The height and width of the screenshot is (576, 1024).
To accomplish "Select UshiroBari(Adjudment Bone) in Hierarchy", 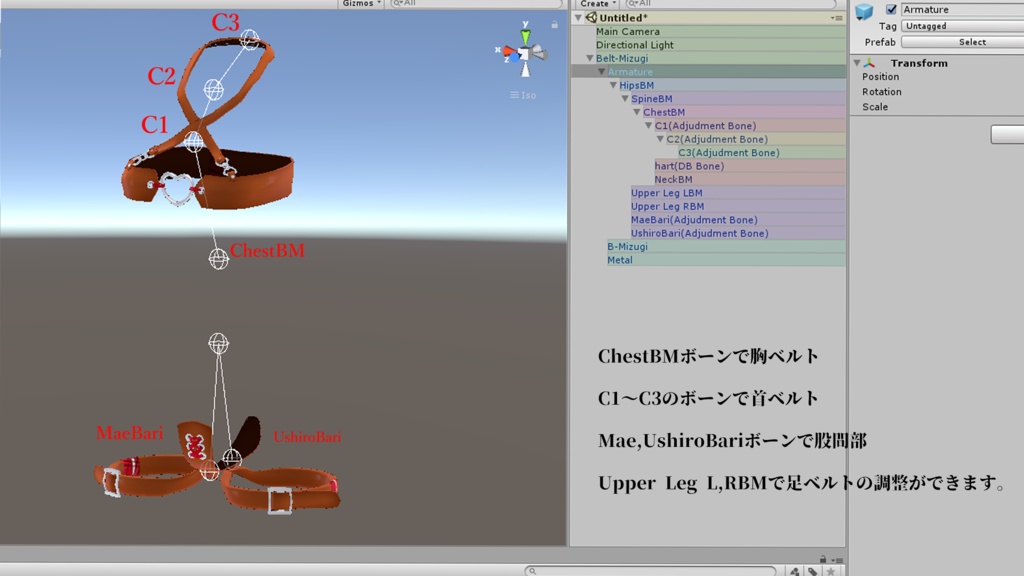I will tap(699, 233).
